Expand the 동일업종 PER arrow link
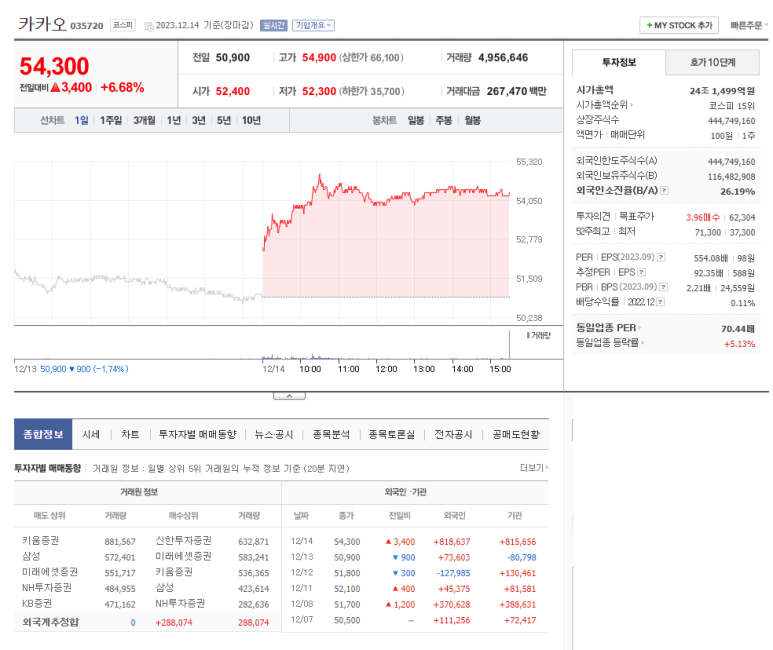The width and height of the screenshot is (773, 650). (639, 327)
